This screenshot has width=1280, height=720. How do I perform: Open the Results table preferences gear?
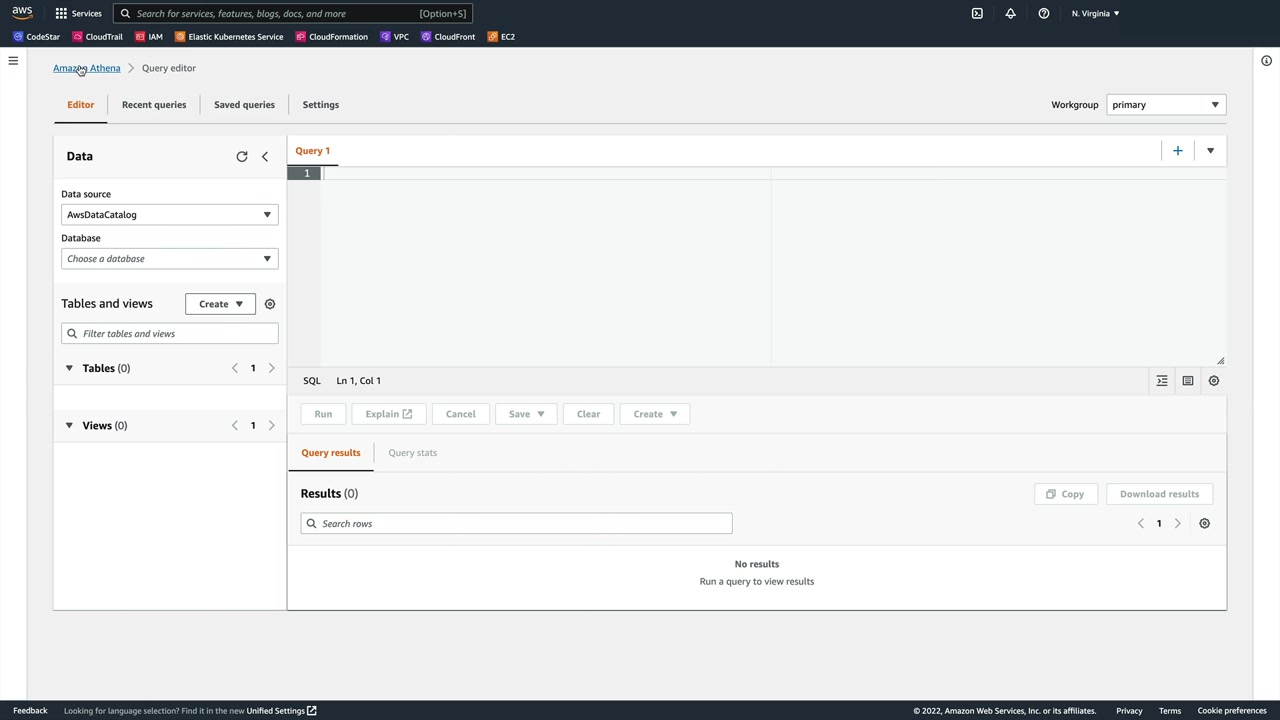click(x=1204, y=524)
